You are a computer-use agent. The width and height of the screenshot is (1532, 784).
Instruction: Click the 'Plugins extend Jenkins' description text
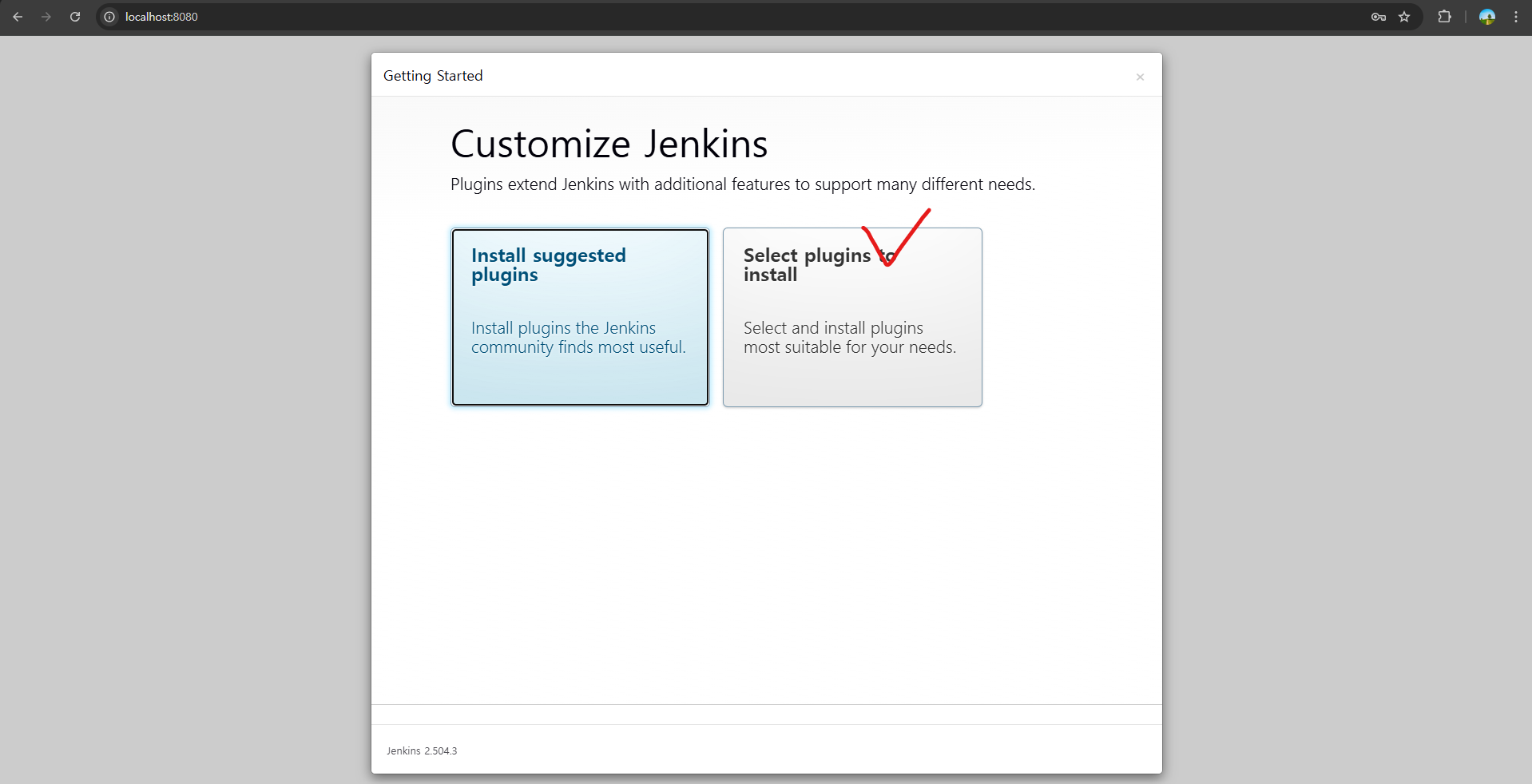coord(743,184)
